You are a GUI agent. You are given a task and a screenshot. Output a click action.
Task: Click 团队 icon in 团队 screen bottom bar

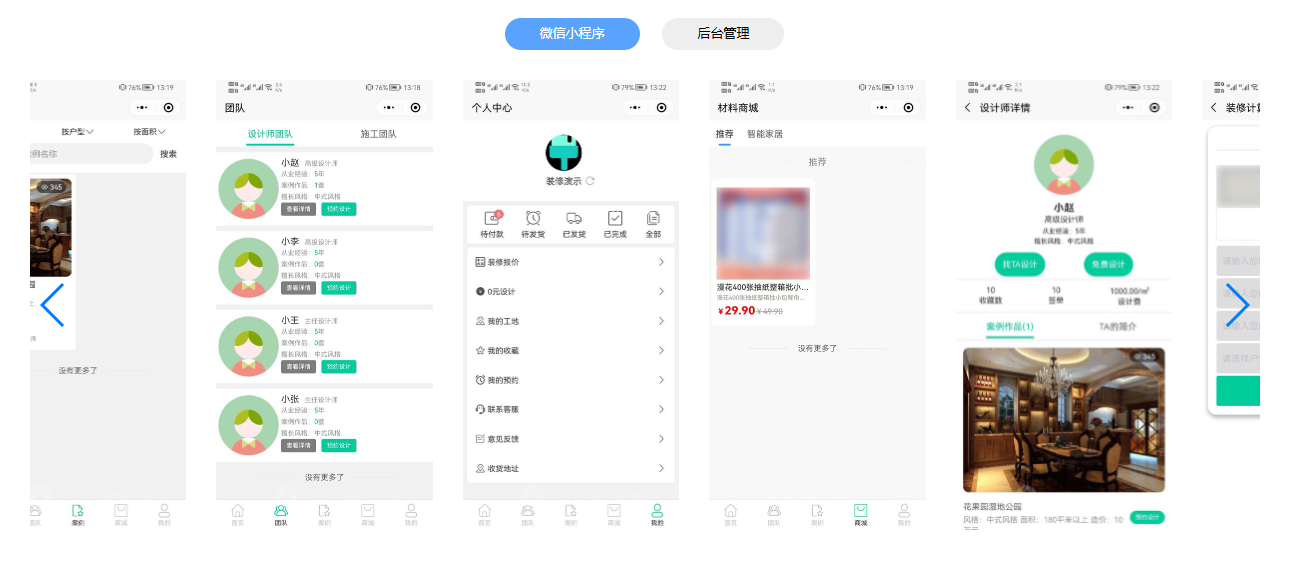[281, 514]
